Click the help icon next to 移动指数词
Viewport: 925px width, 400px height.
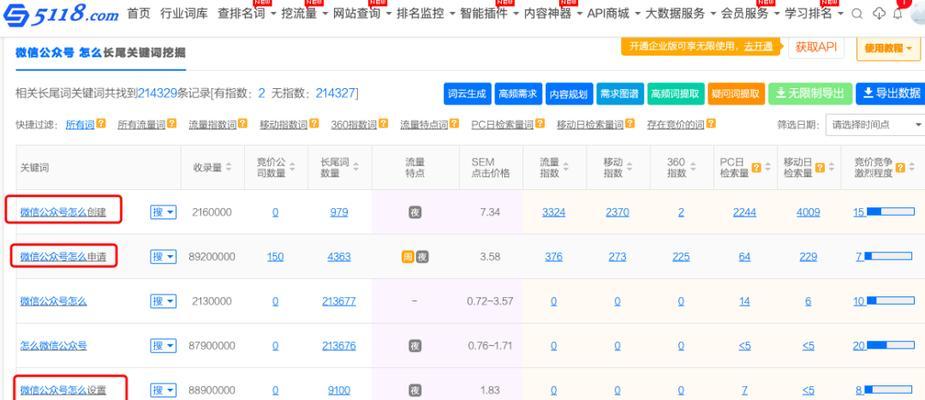(x=314, y=124)
